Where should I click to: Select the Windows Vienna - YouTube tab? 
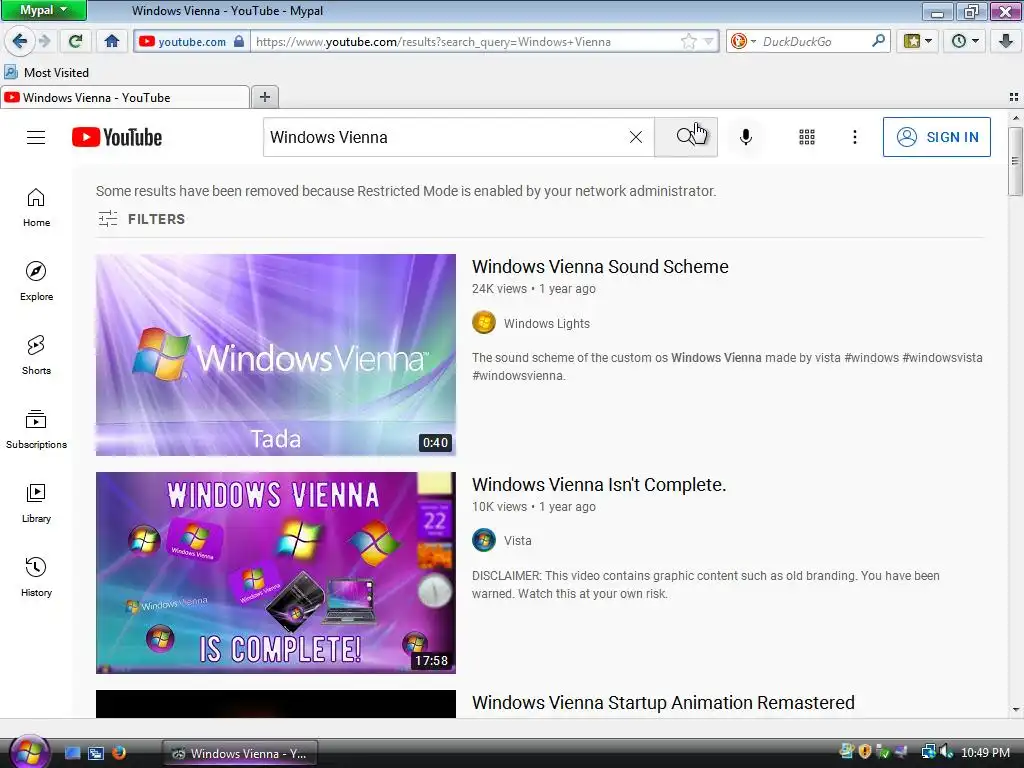point(125,97)
